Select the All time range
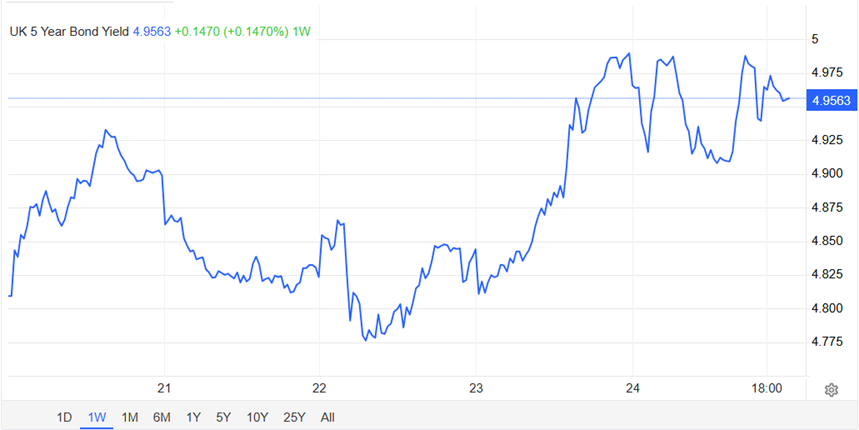The image size is (859, 430). pos(328,417)
